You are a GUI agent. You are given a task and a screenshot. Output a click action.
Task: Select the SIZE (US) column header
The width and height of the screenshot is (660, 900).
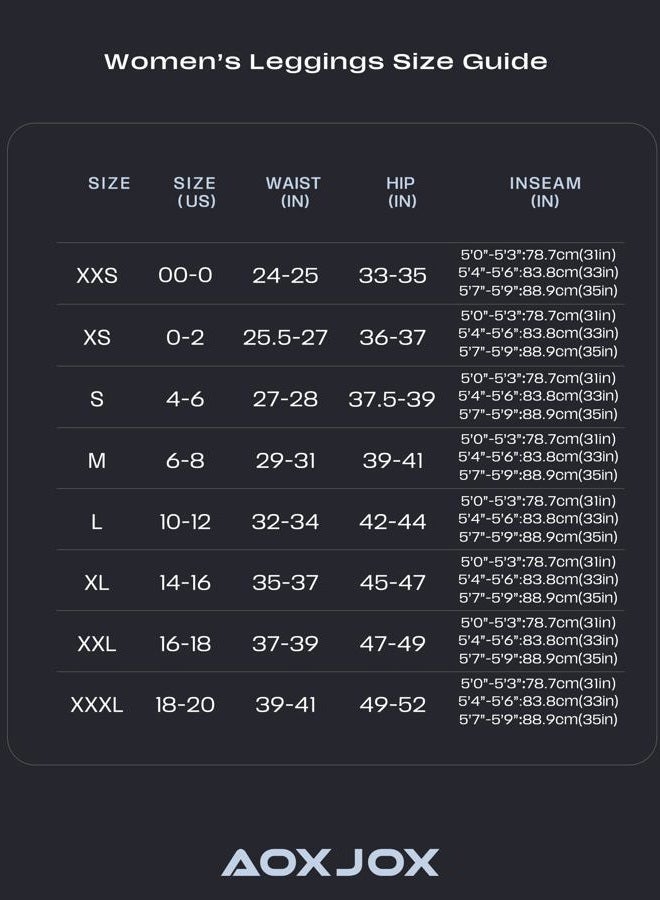click(195, 192)
